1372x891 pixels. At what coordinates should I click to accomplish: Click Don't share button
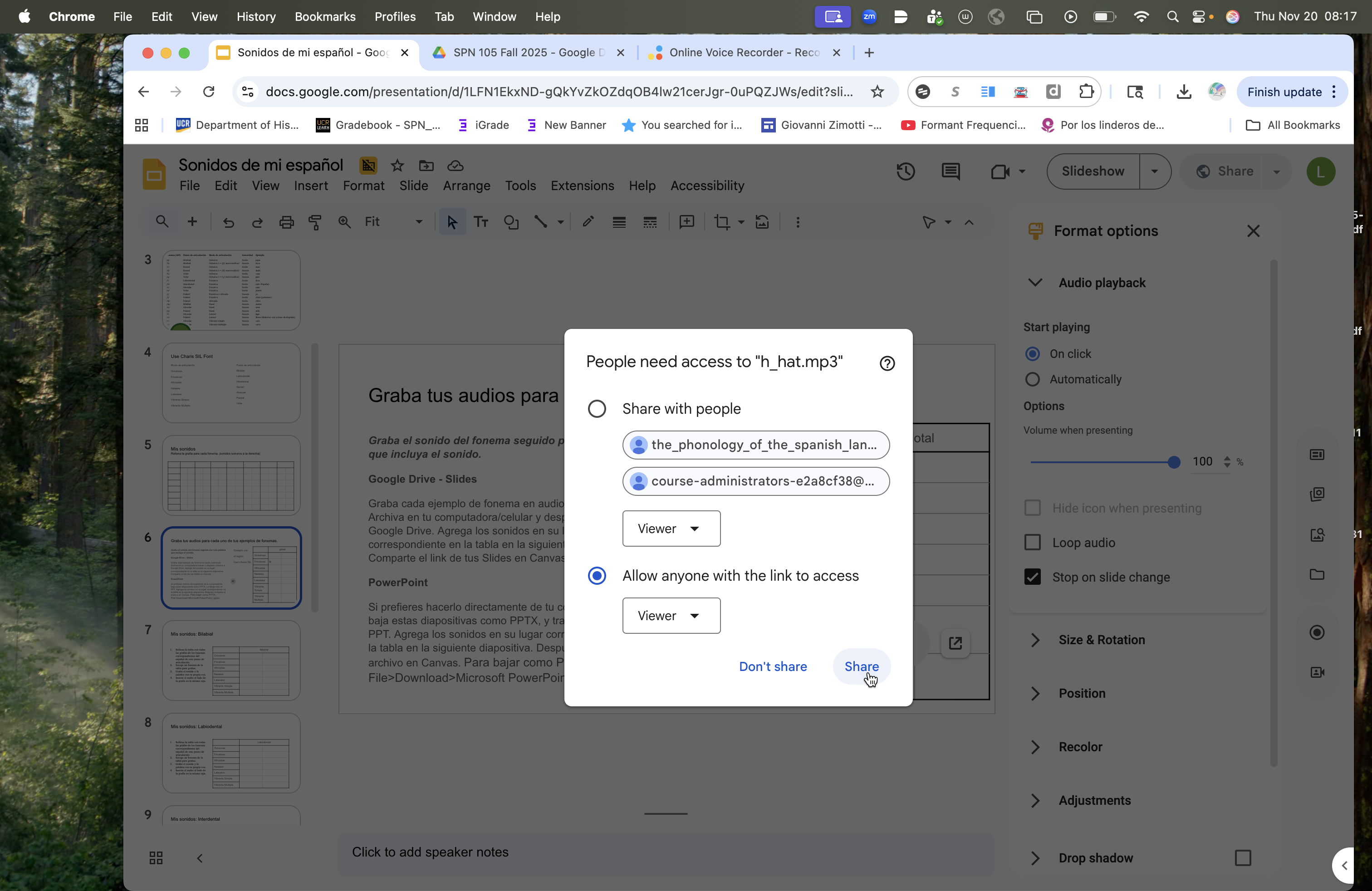773,666
